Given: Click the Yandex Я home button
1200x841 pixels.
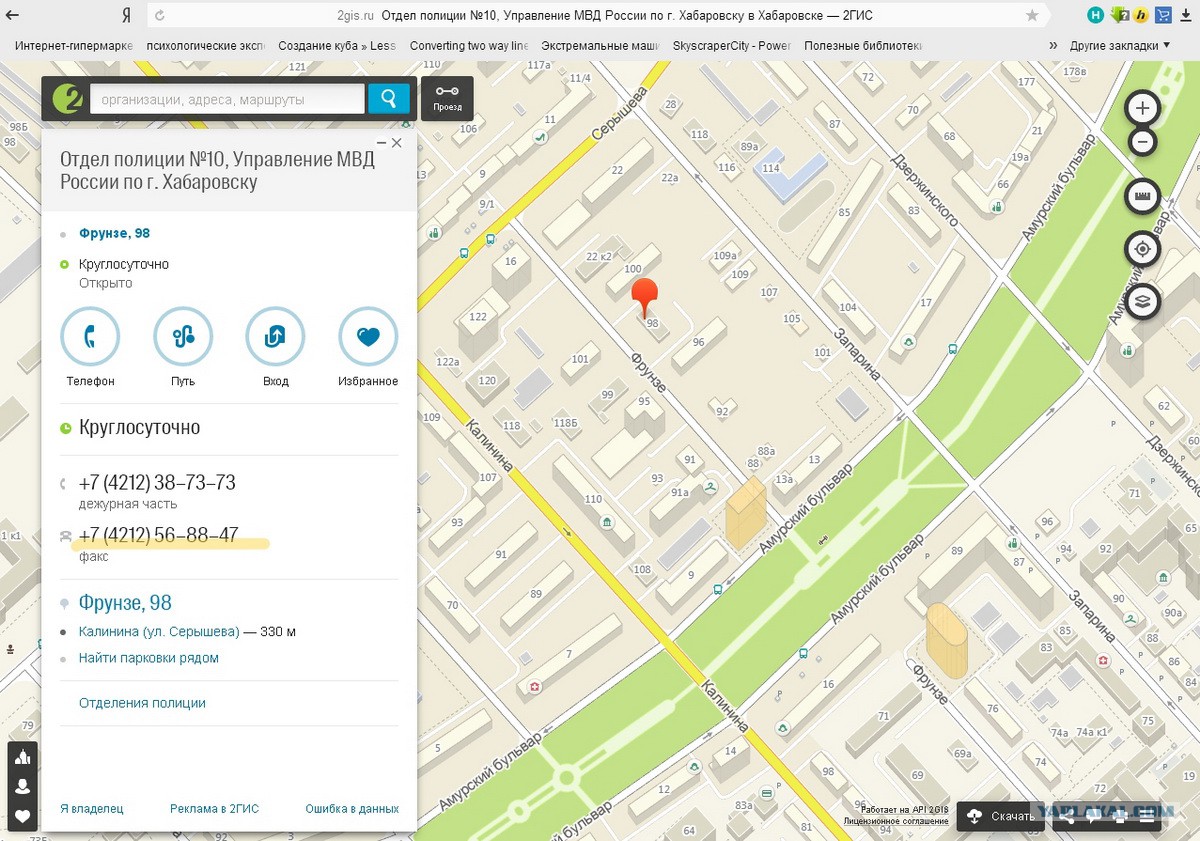Looking at the screenshot, I should (x=126, y=15).
